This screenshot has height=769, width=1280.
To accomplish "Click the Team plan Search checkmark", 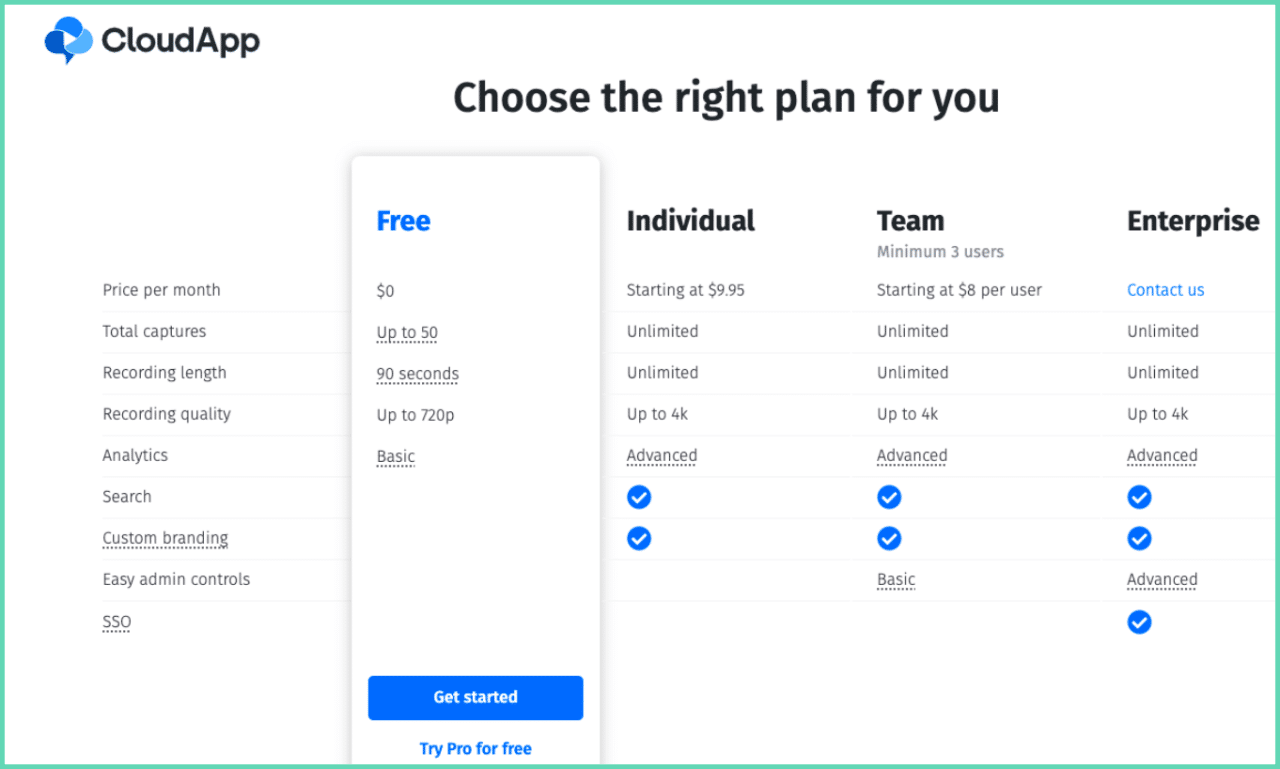I will (x=889, y=497).
